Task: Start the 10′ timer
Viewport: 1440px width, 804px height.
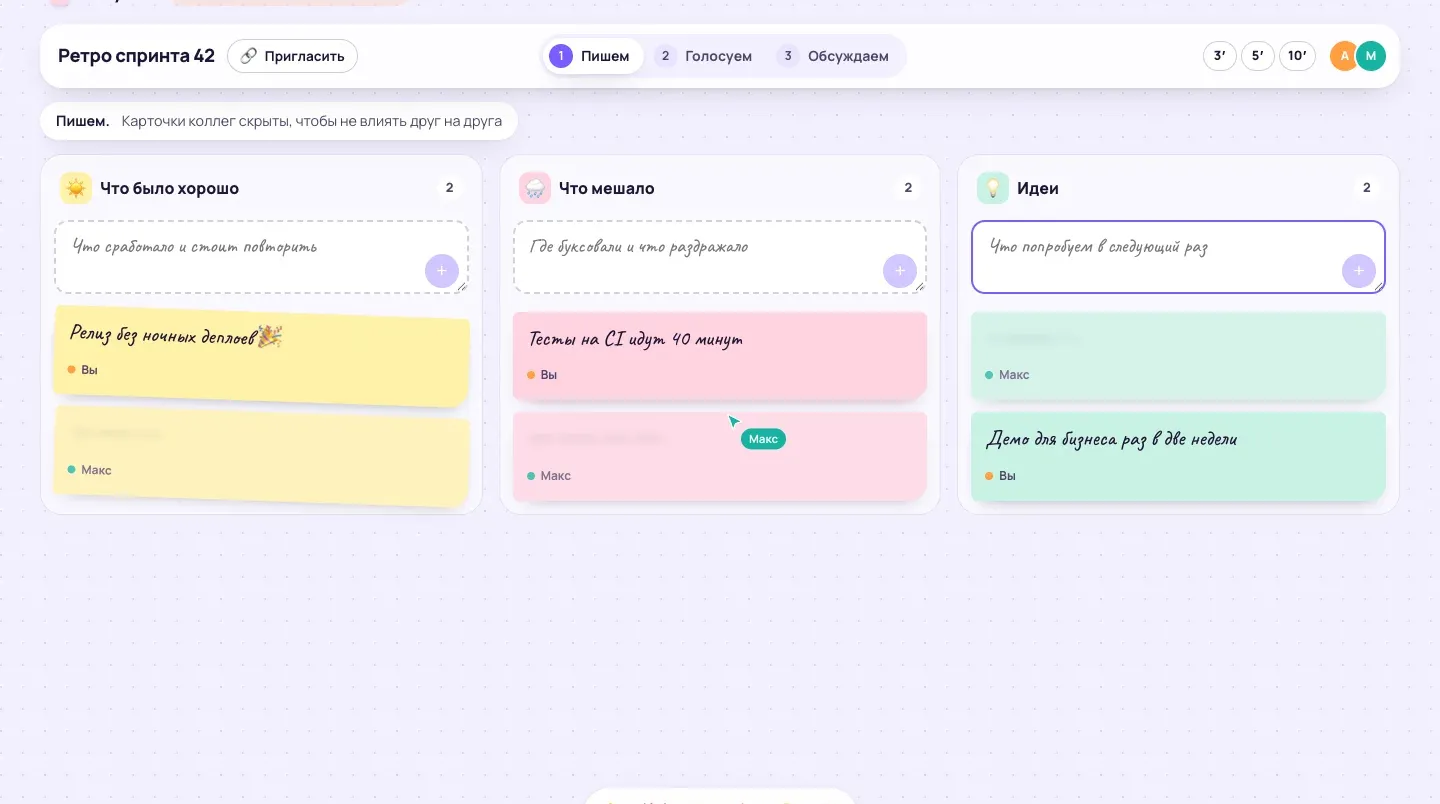Action: coord(1297,56)
